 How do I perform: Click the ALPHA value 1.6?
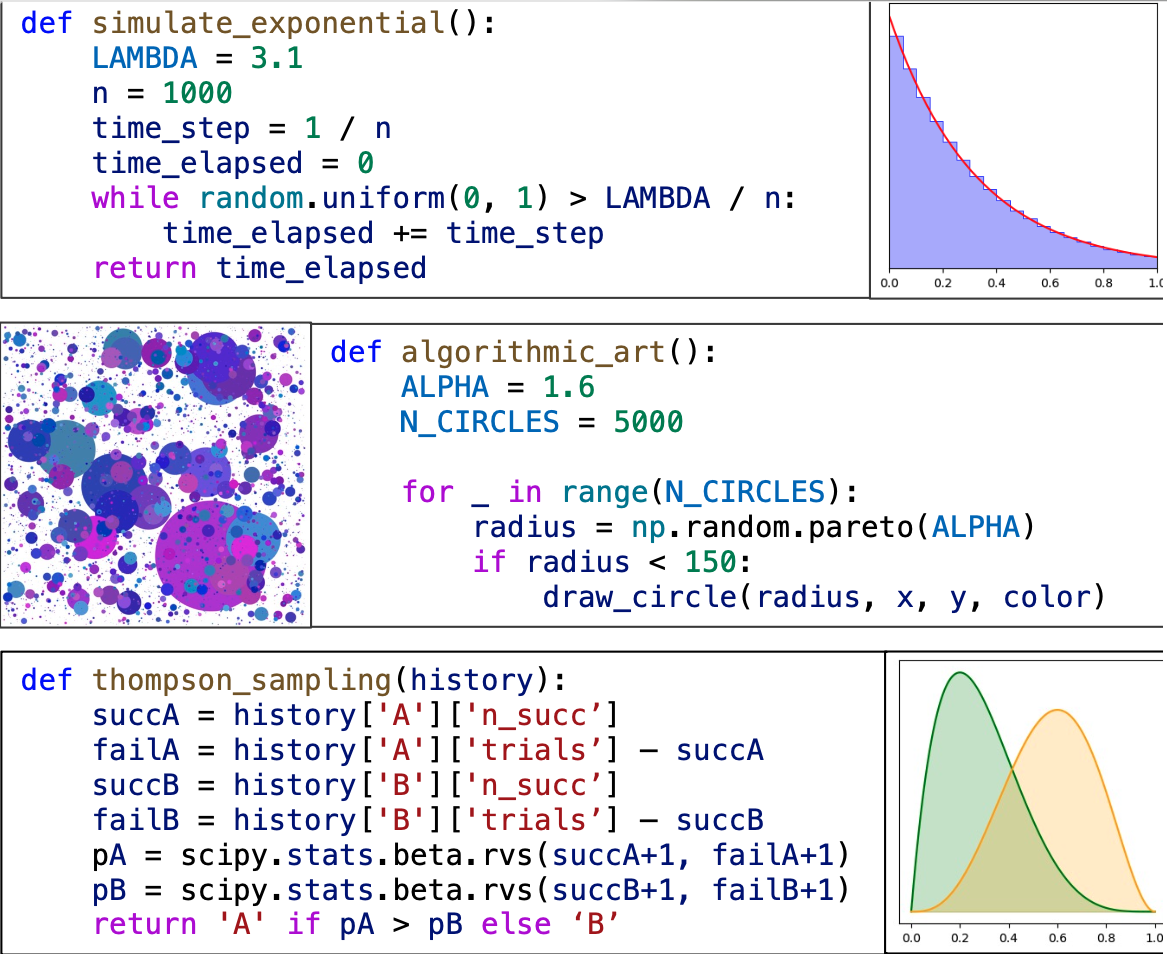pyautogui.click(x=569, y=387)
